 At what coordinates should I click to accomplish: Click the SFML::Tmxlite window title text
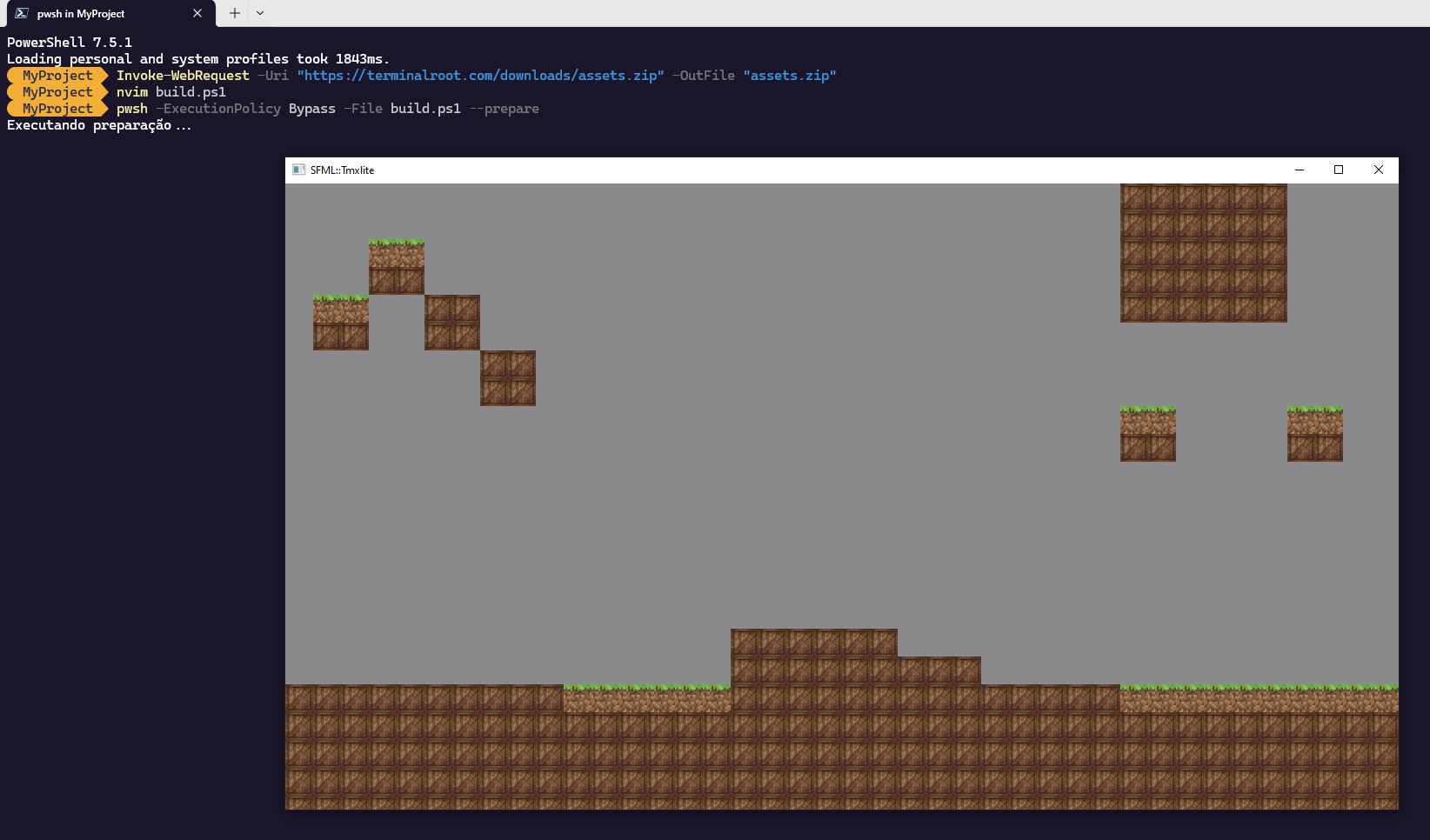(342, 170)
